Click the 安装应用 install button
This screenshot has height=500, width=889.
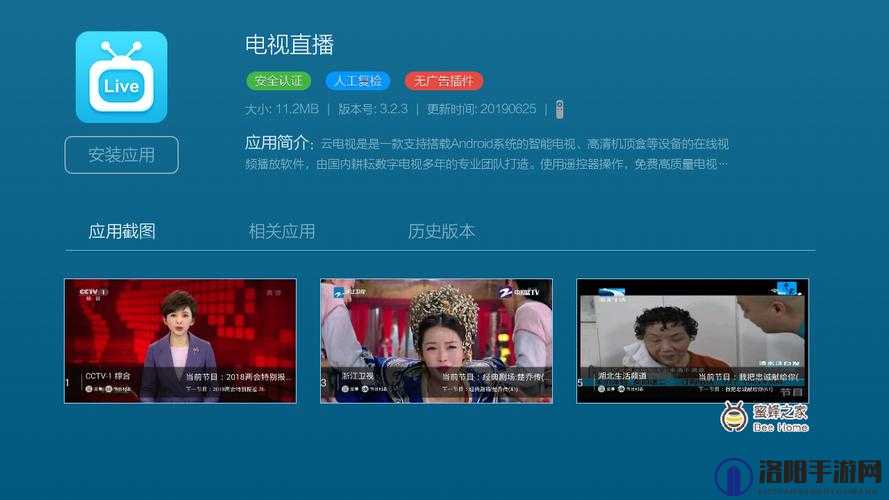(x=121, y=155)
